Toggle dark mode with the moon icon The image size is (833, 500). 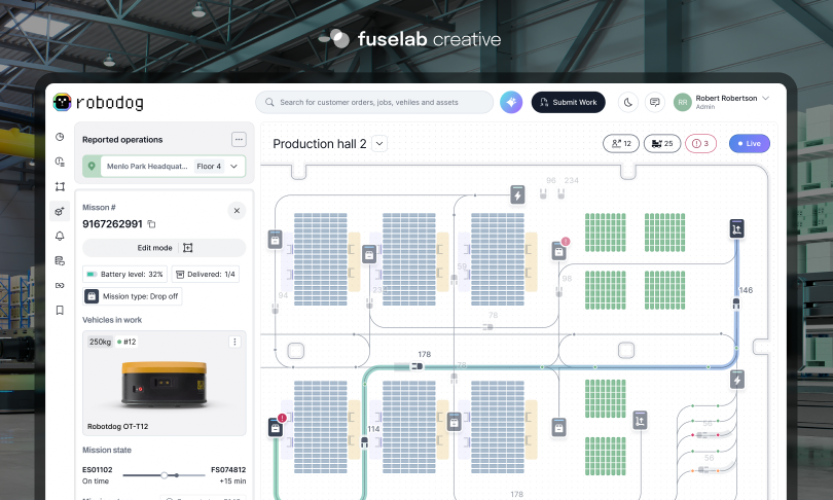(628, 102)
